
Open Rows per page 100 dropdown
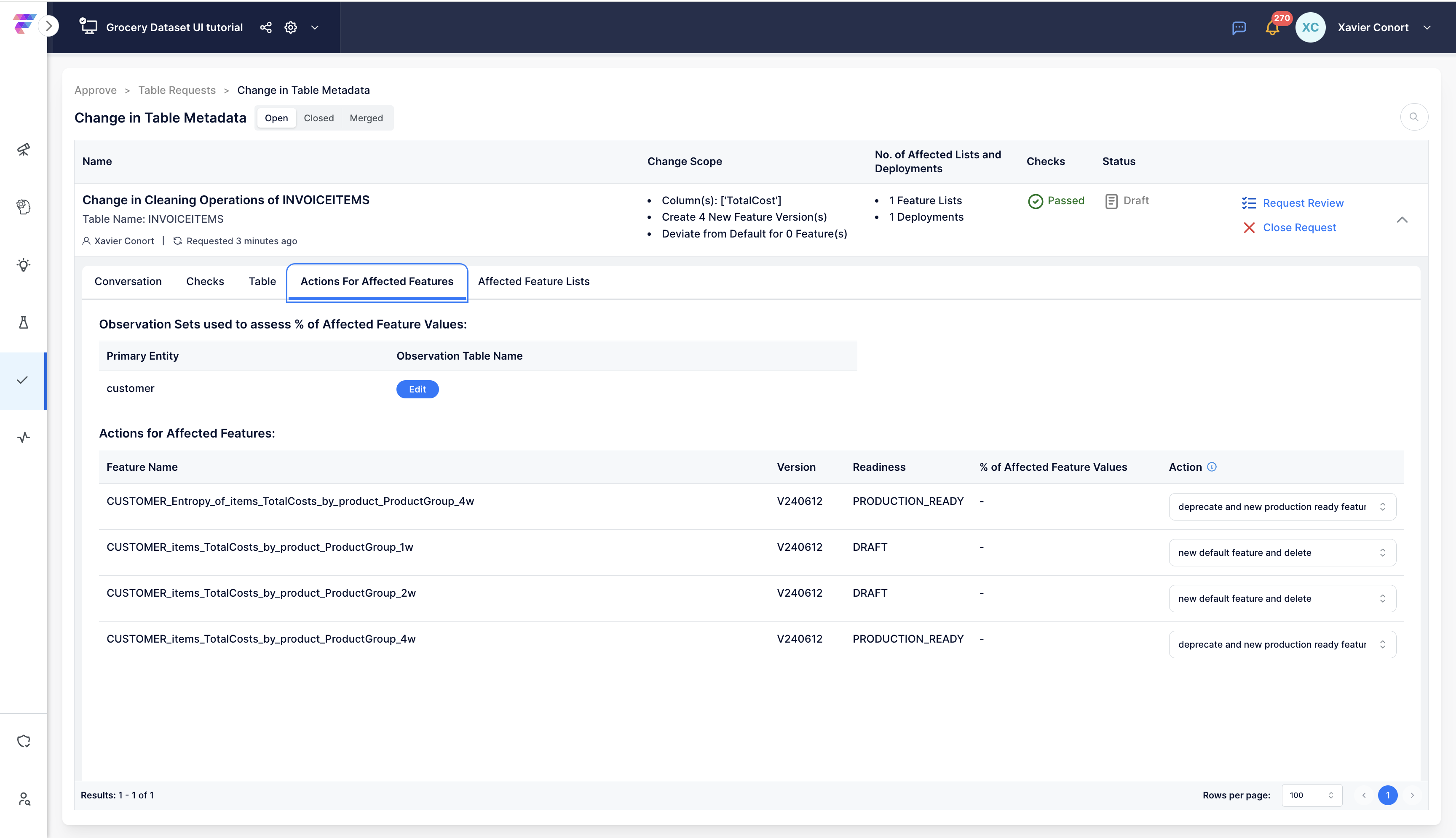click(1311, 795)
